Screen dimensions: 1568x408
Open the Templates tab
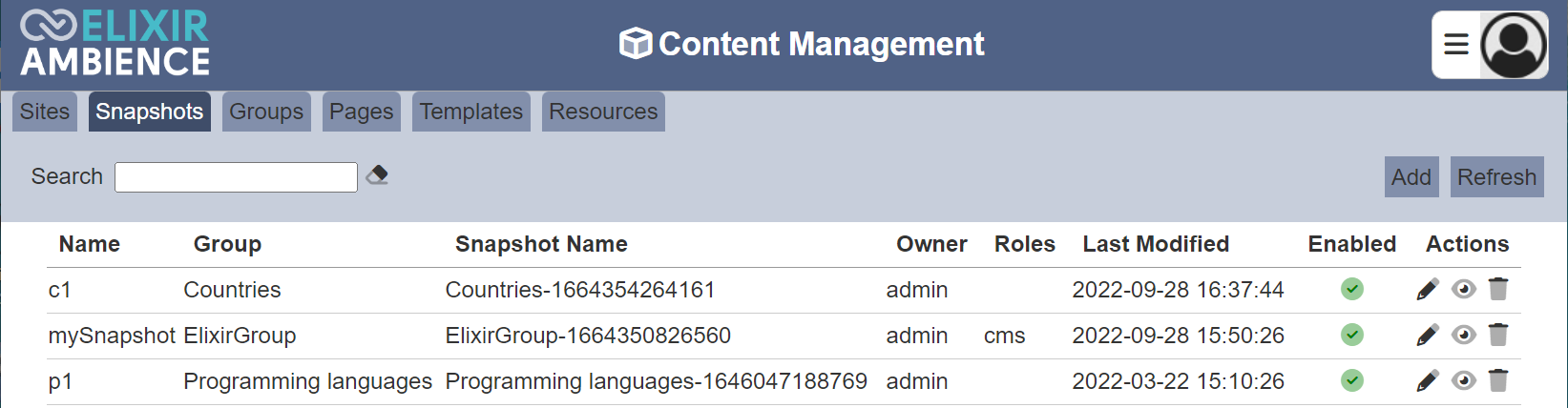[x=471, y=112]
